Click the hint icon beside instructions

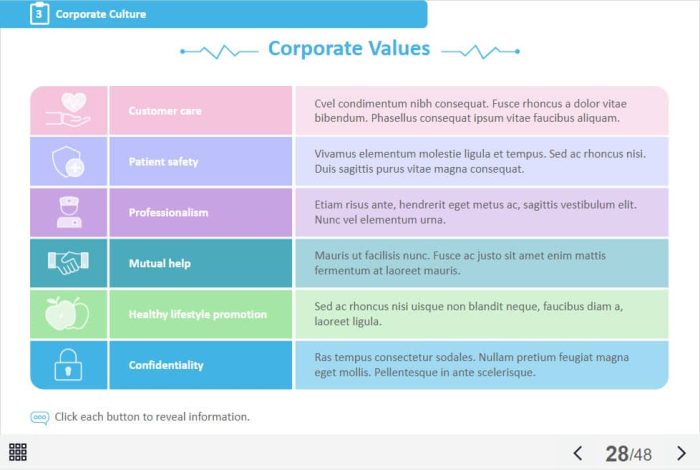click(39, 417)
